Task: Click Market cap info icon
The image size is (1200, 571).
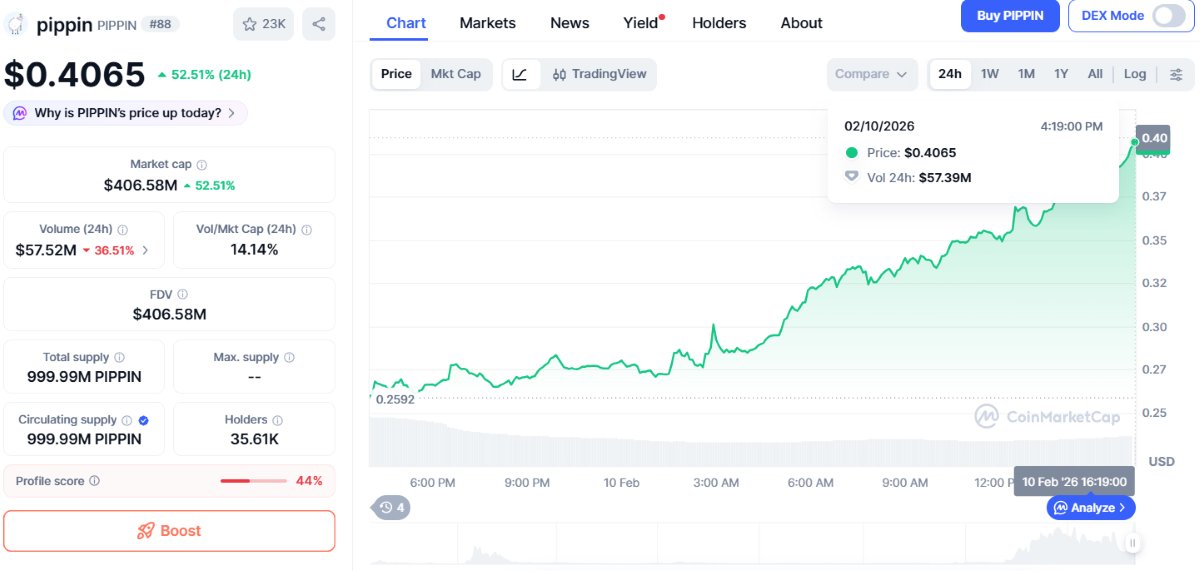Action: click(x=202, y=165)
